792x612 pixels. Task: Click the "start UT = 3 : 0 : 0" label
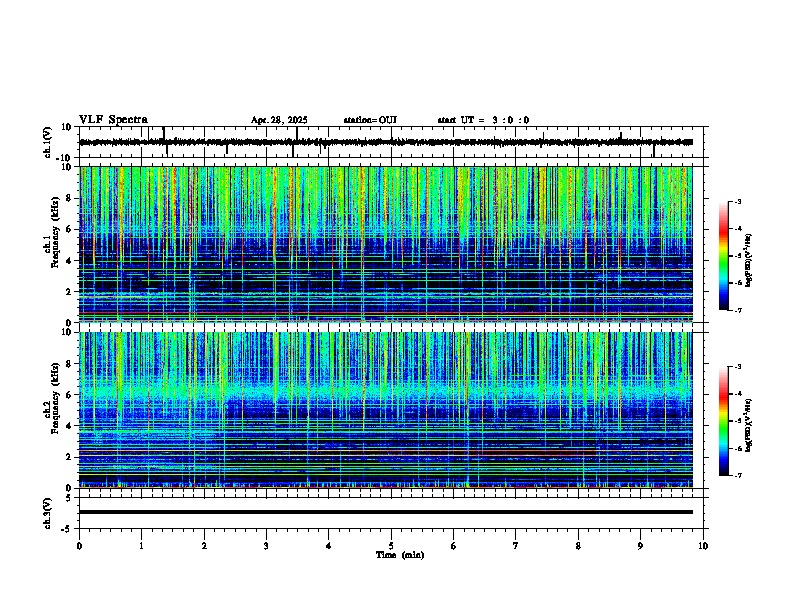(x=483, y=120)
